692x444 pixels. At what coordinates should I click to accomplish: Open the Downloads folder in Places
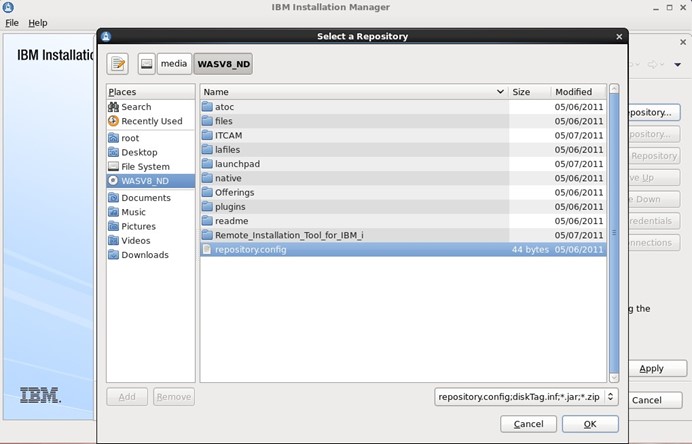tap(145, 255)
